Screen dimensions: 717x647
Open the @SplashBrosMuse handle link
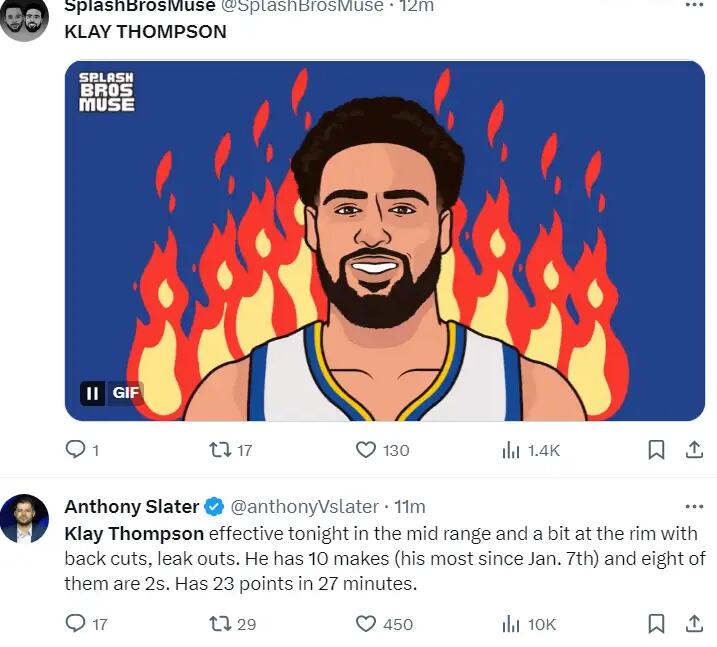pos(302,6)
